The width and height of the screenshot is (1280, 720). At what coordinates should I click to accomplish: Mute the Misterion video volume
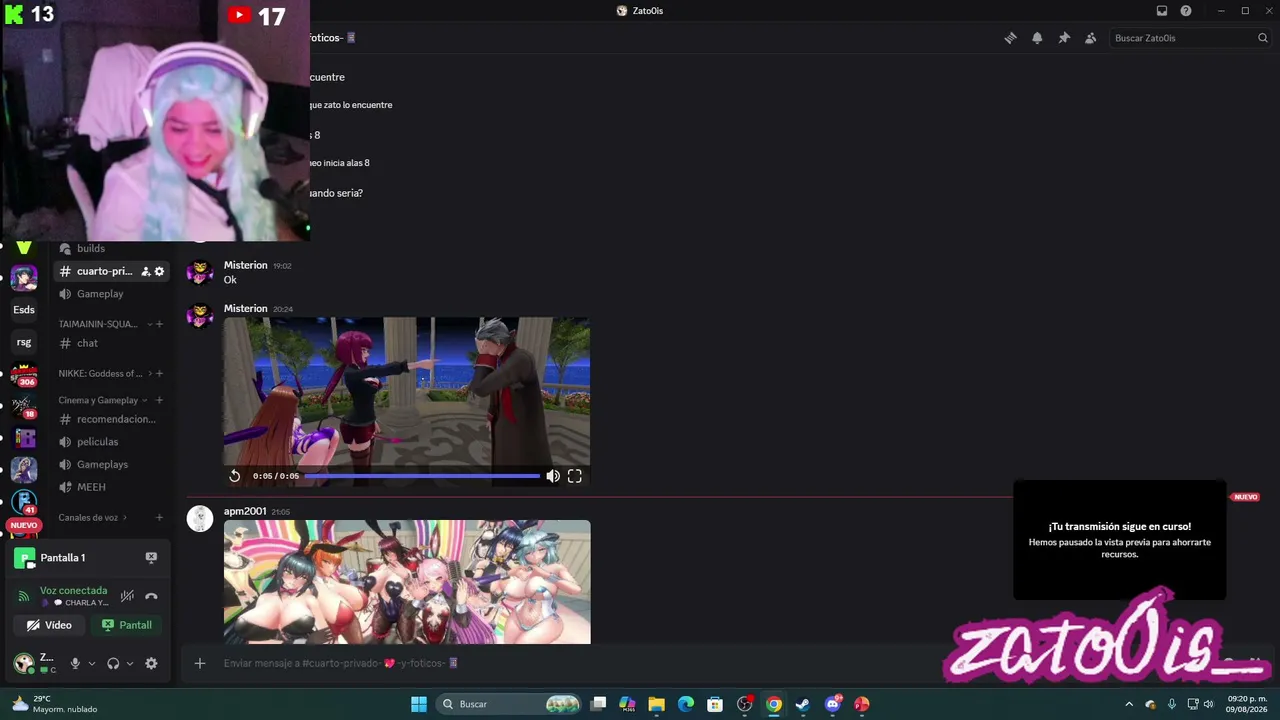click(553, 476)
